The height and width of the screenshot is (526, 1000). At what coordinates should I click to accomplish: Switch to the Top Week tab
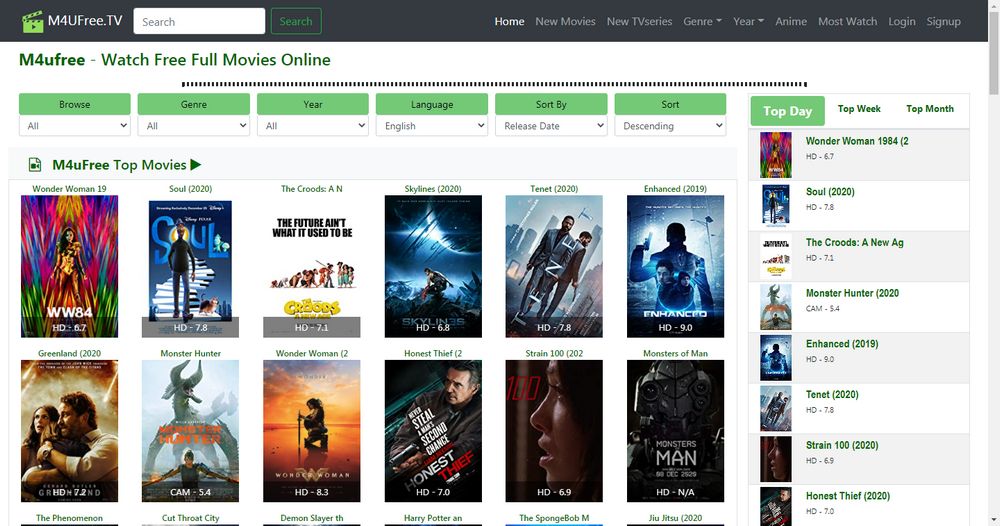859,109
